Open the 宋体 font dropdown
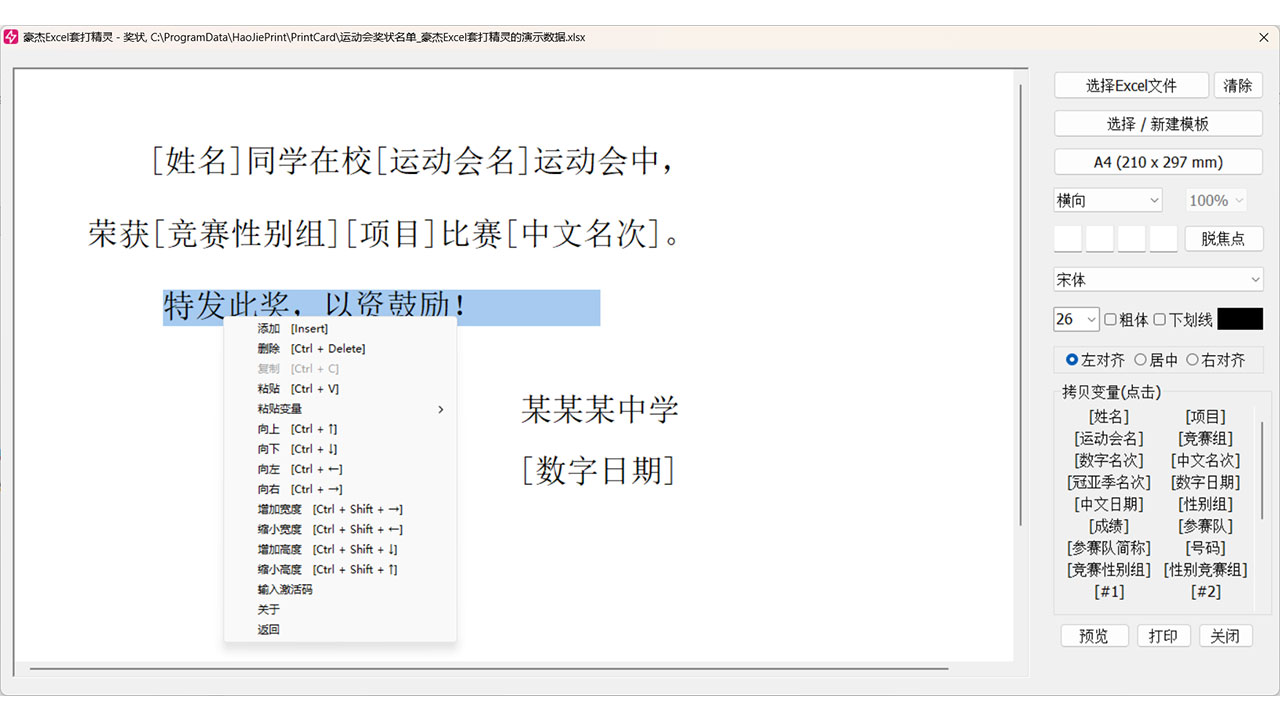This screenshot has width=1280, height=720. click(x=1157, y=279)
